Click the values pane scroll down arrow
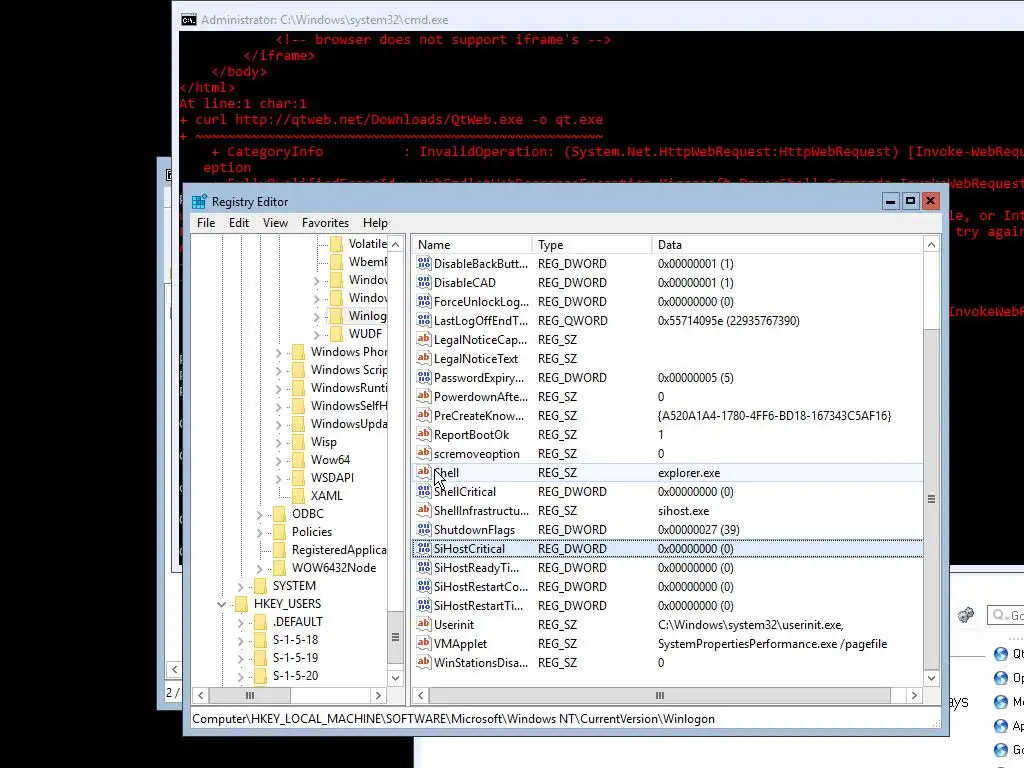The width and height of the screenshot is (1024, 768). coord(931,678)
